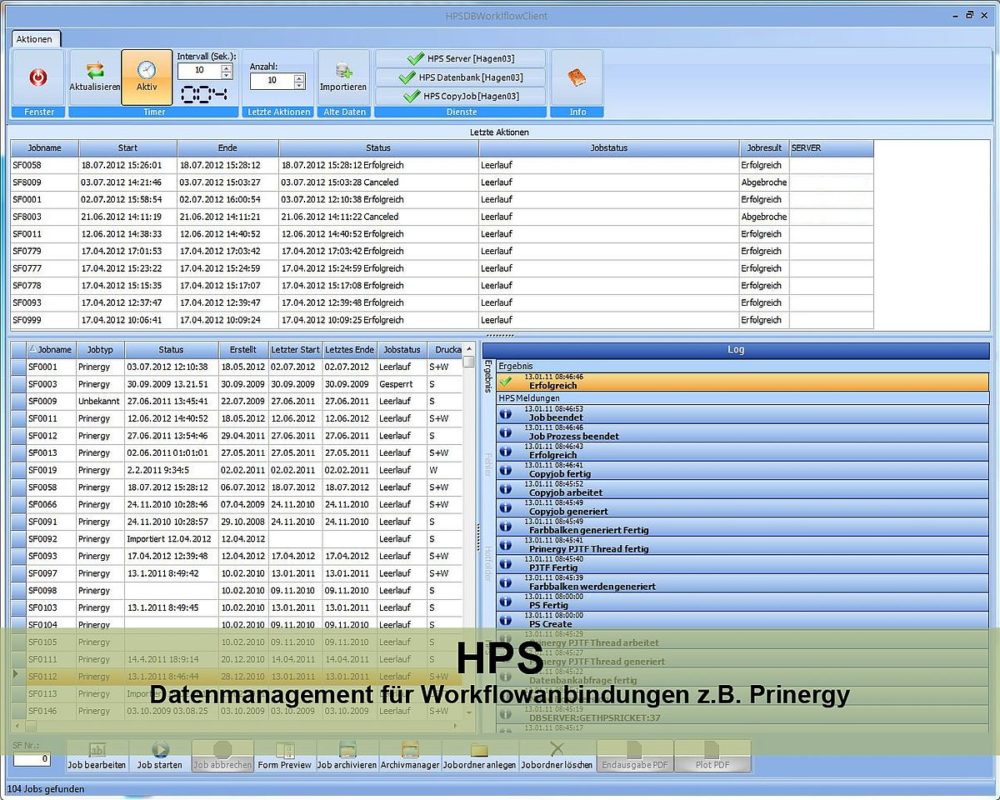Select SF8009 row in Letzte Aktionen table
Screen dimensions: 1000x800
pyautogui.click(x=442, y=182)
